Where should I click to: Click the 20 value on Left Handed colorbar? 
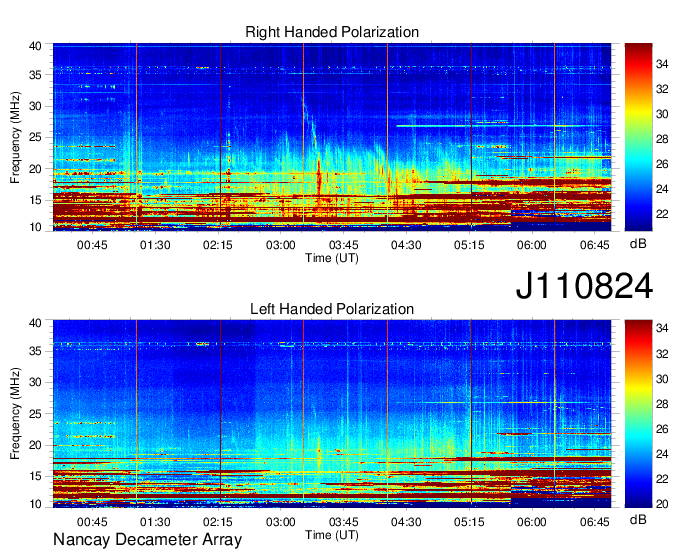click(662, 503)
